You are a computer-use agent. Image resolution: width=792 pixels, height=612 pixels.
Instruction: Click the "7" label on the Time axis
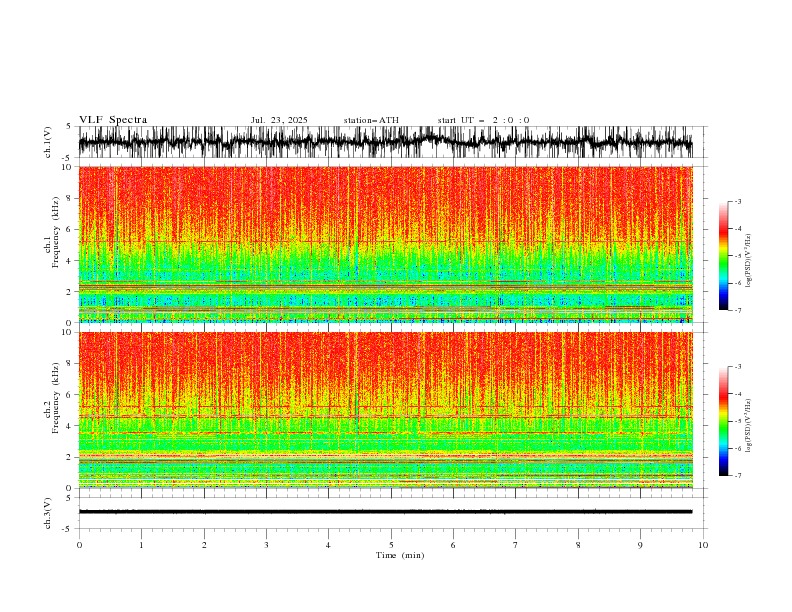click(516, 545)
